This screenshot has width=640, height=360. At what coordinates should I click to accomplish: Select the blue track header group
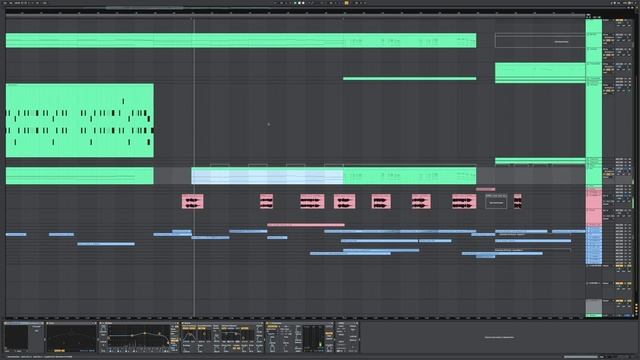[x=594, y=245]
